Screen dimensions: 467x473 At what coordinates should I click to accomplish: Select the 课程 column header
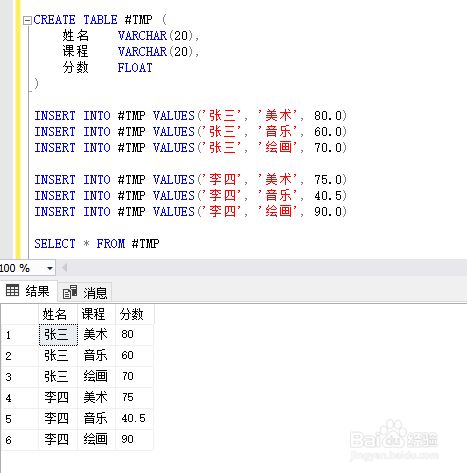click(96, 314)
